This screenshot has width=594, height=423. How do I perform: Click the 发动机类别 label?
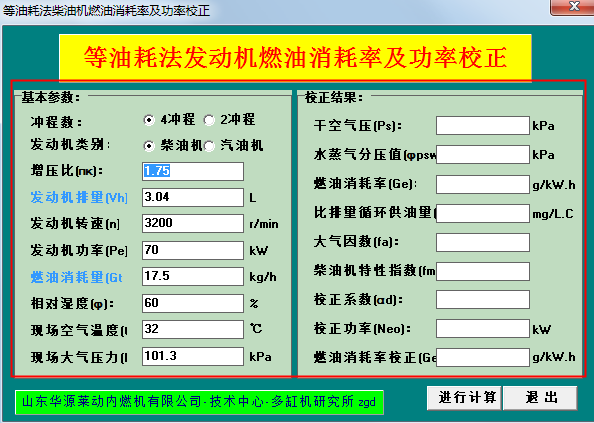70,144
